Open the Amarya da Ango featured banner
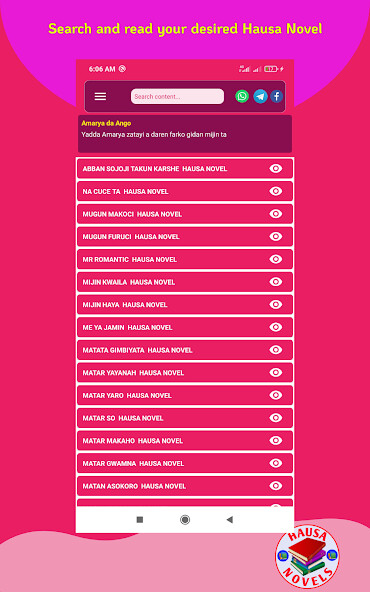Image resolution: width=370 pixels, height=592 pixels. [185, 134]
